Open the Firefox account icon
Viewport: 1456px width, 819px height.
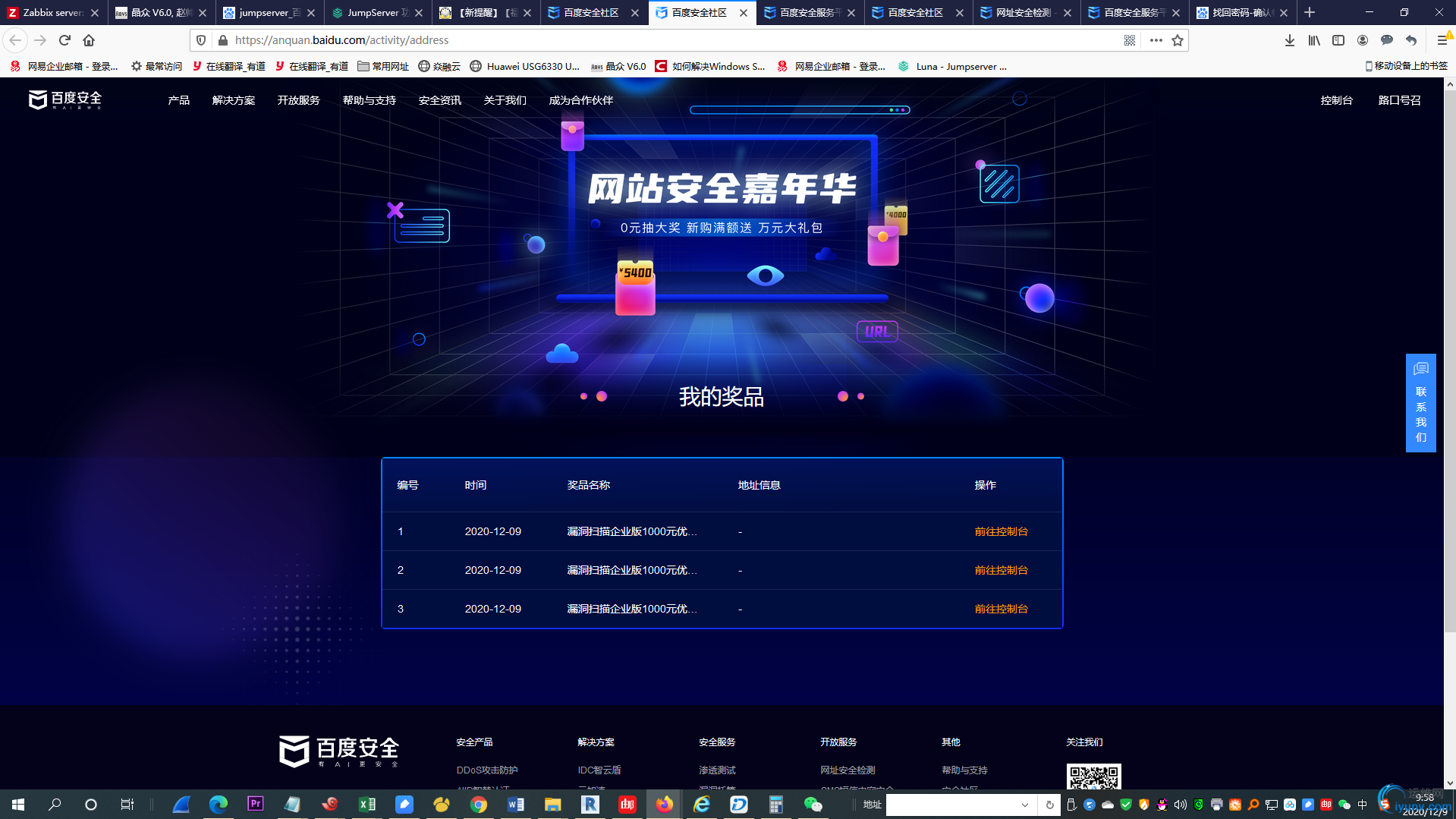pos(1363,40)
